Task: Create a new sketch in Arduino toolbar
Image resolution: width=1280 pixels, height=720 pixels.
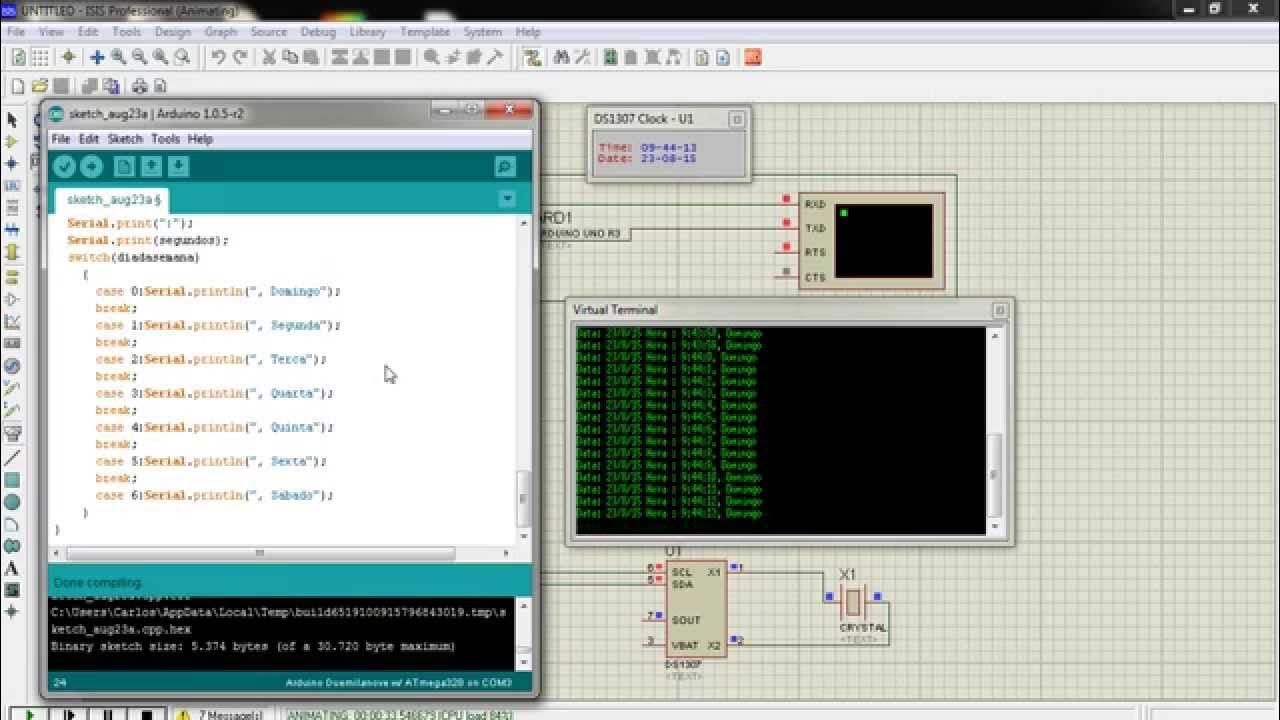Action: click(124, 167)
